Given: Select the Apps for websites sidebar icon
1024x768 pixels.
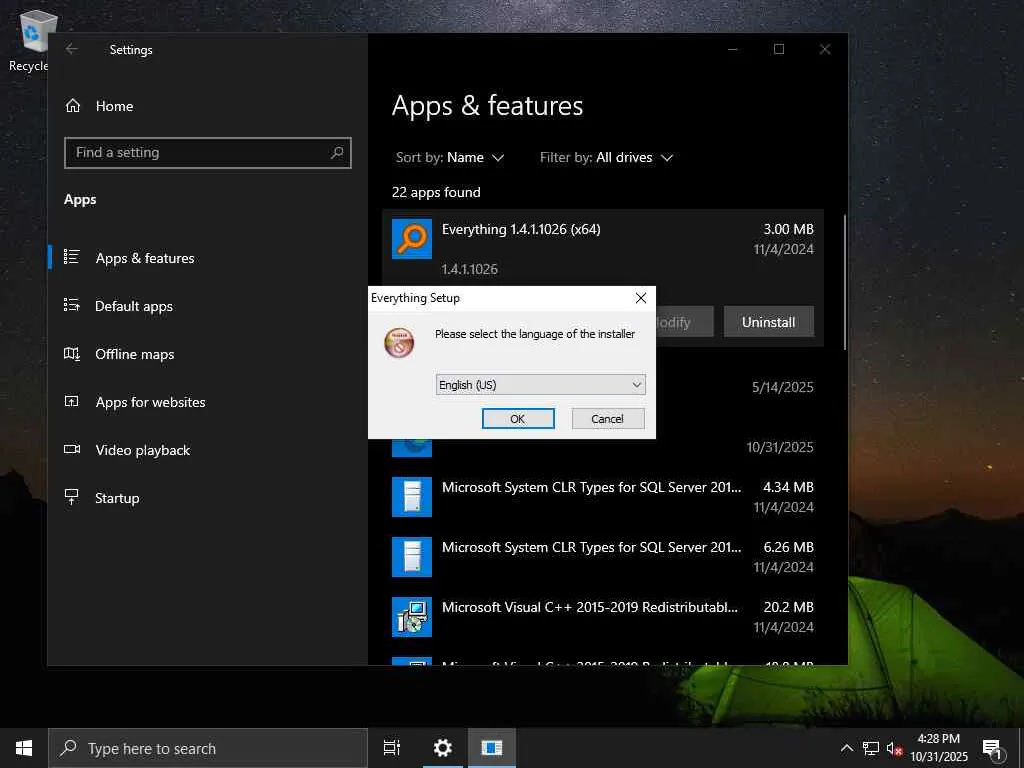Looking at the screenshot, I should (x=72, y=402).
